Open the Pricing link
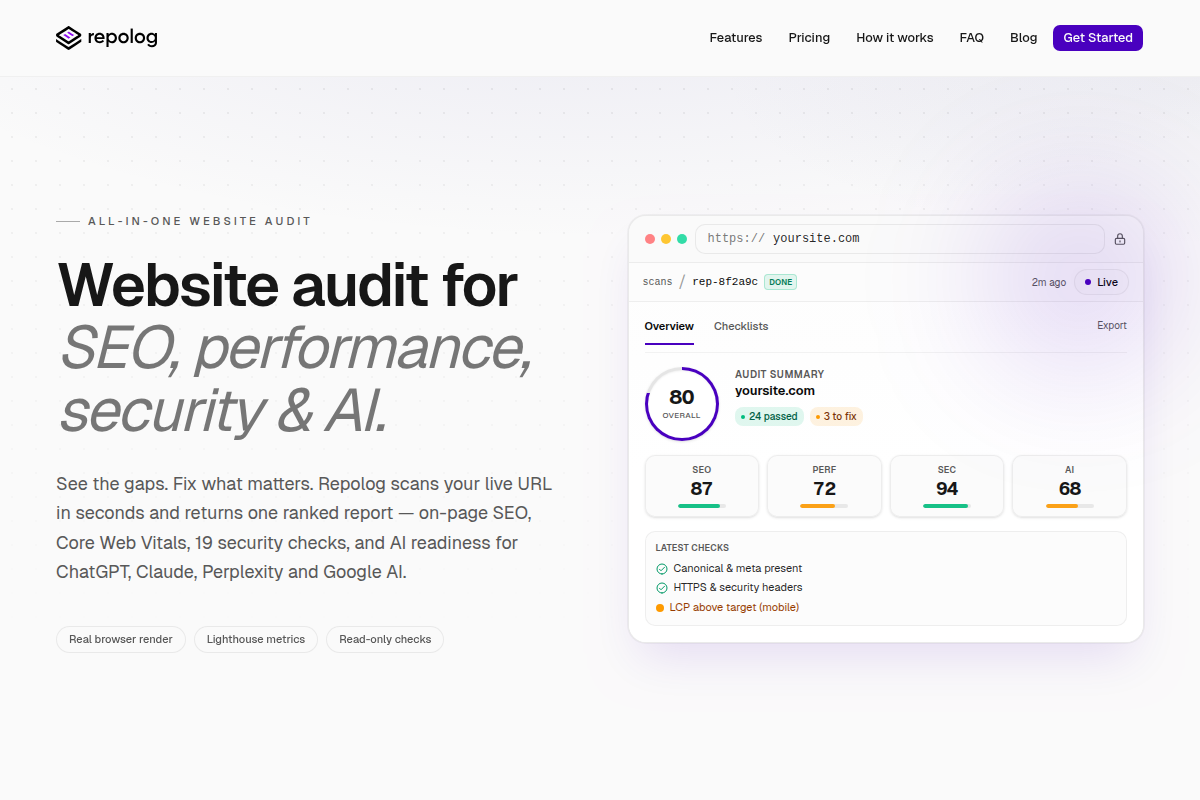The image size is (1200, 800). (809, 38)
